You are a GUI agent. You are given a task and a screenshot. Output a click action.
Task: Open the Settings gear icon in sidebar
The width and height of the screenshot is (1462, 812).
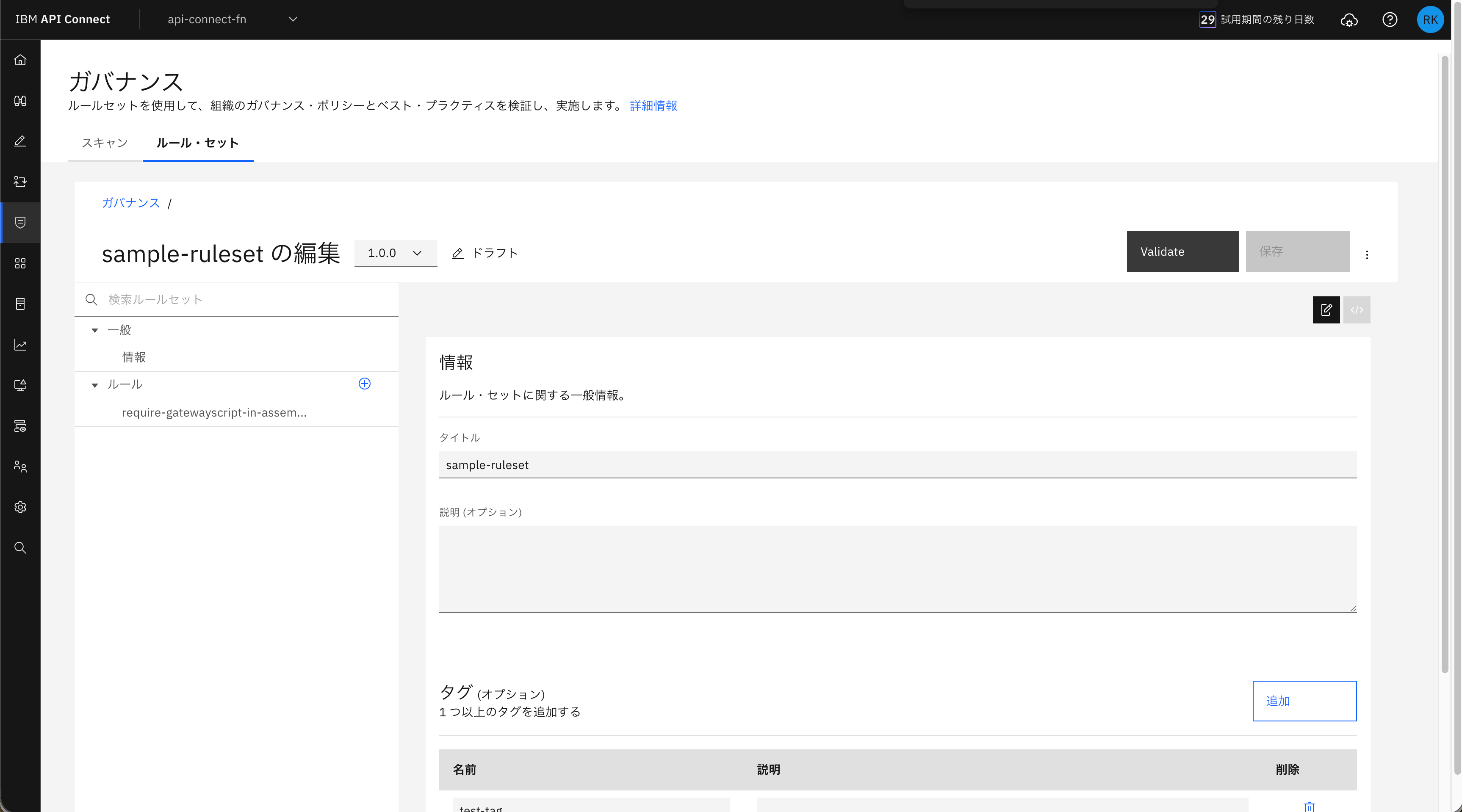pos(20,507)
